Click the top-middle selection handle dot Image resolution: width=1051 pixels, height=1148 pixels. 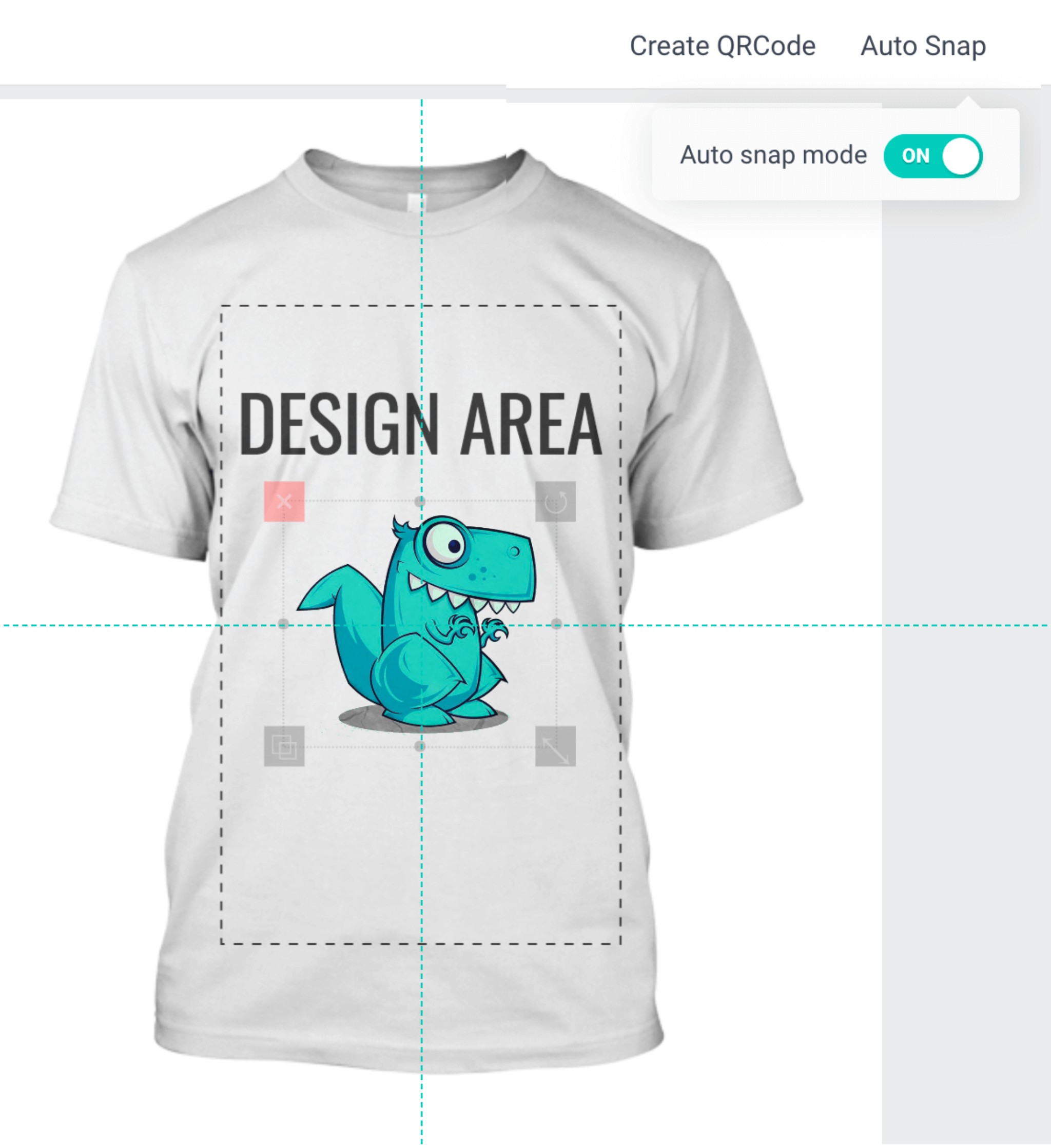[x=420, y=502]
